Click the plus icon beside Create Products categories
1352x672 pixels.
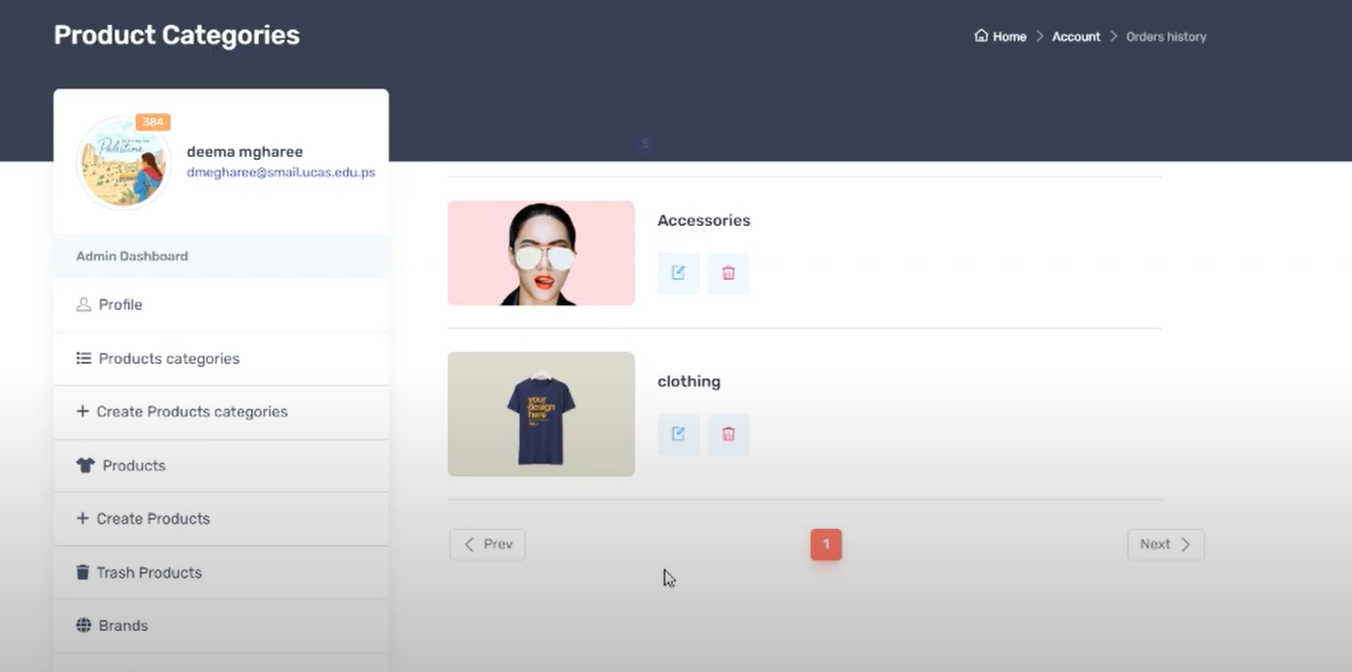[82, 411]
